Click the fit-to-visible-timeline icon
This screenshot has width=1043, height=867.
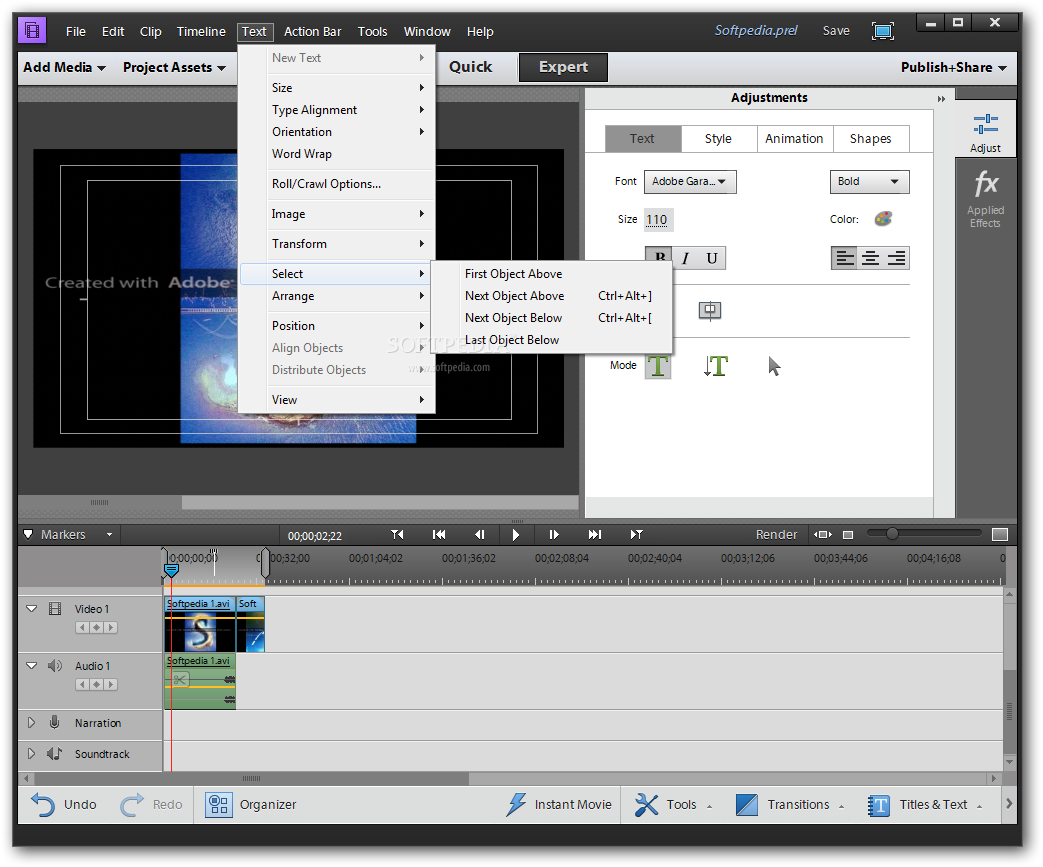[x=823, y=534]
